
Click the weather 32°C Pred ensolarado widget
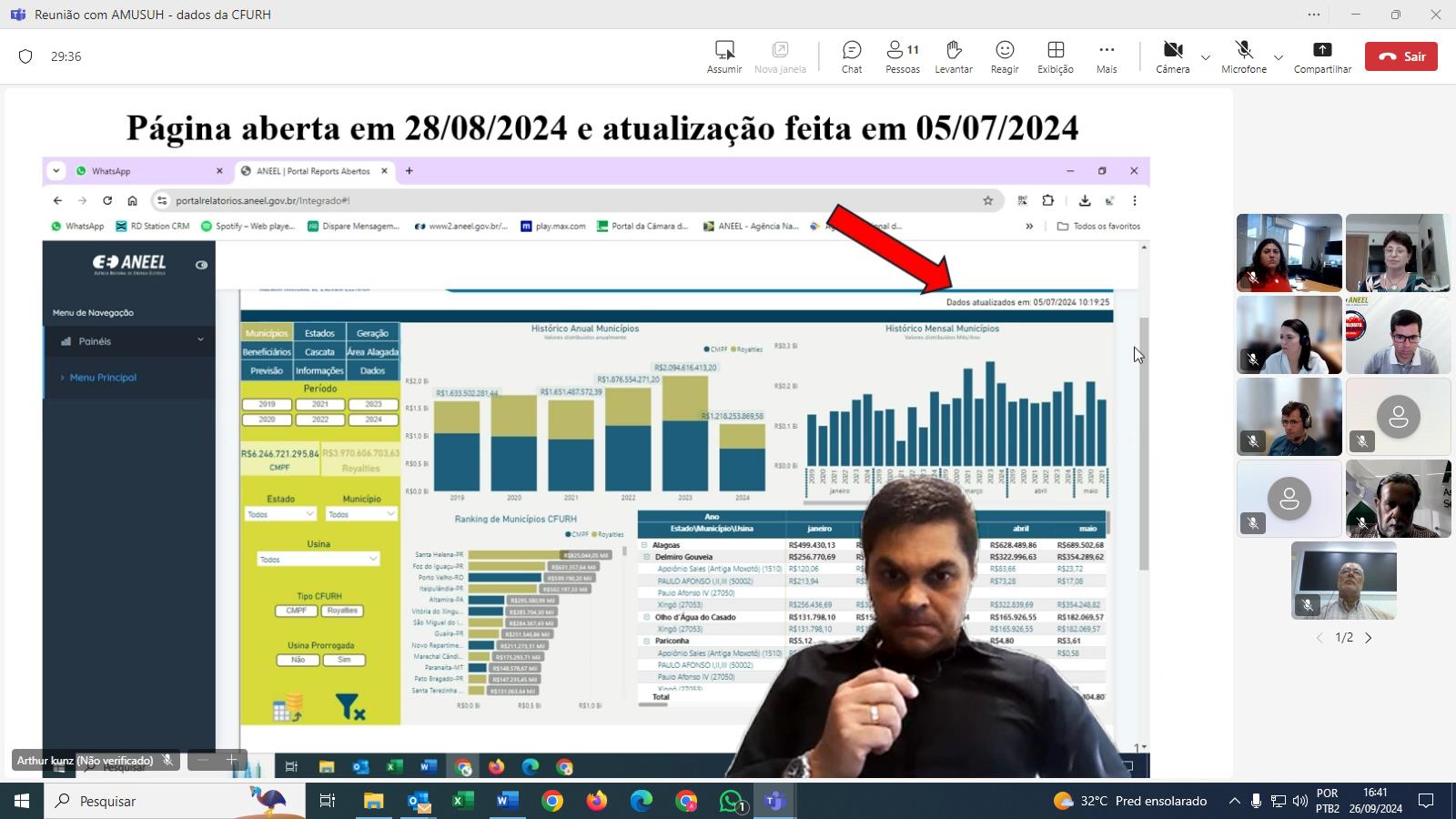click(1129, 801)
